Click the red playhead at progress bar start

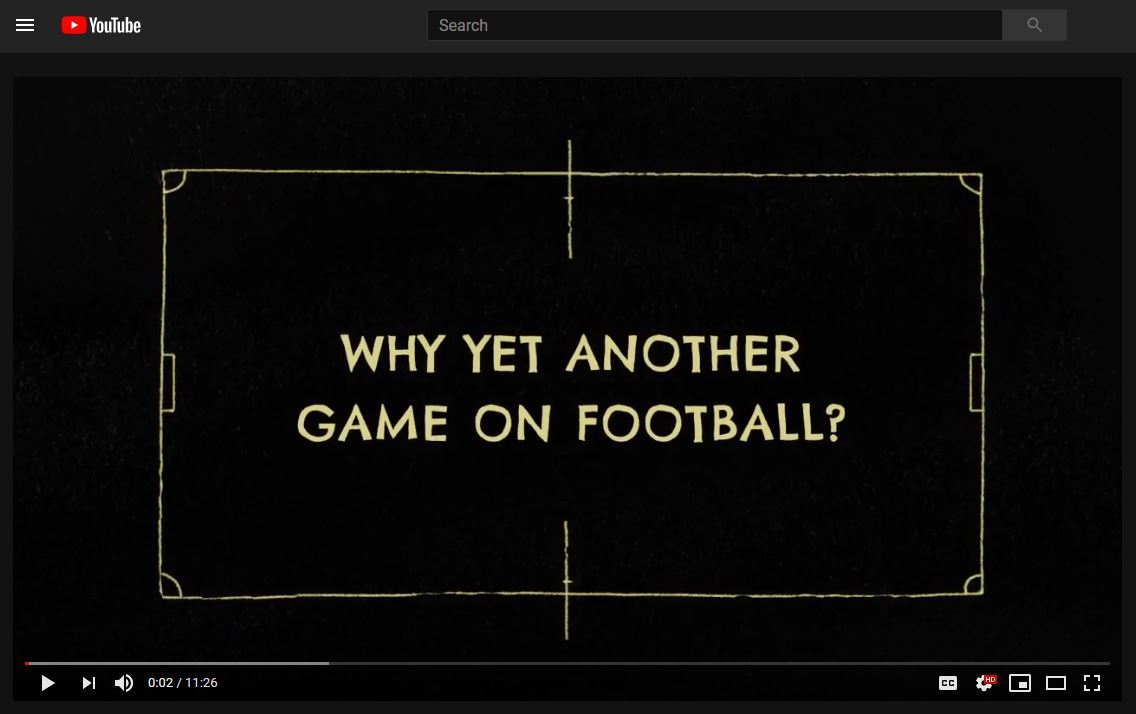28,663
